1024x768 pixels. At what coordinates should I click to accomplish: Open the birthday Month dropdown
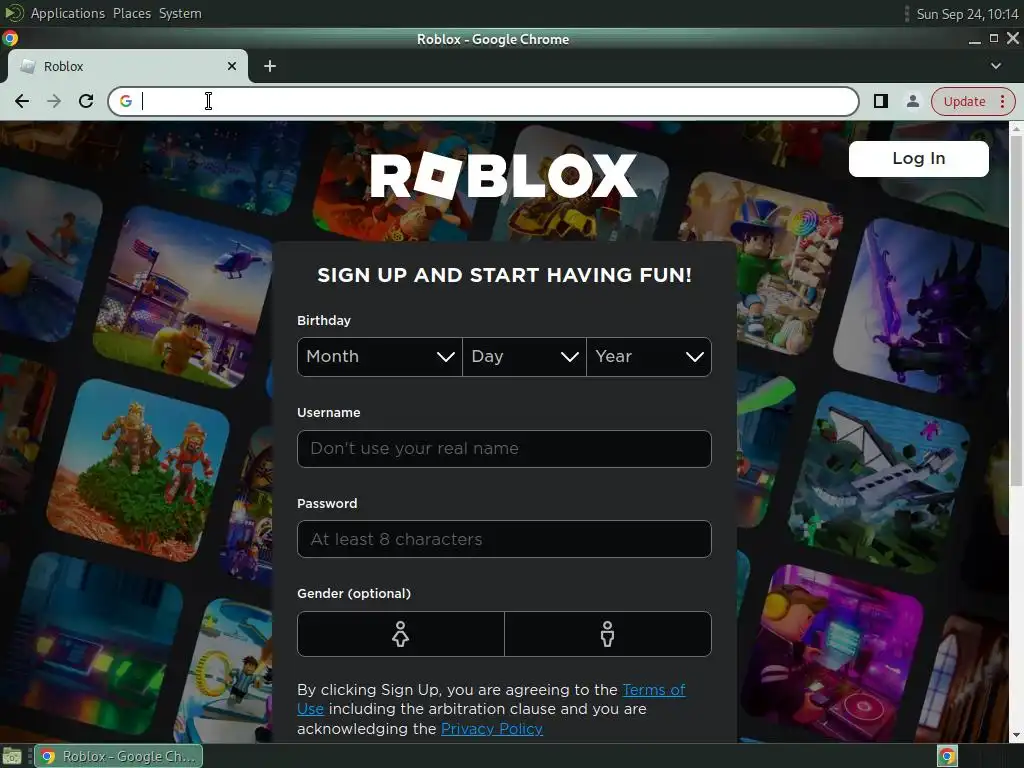pos(380,357)
